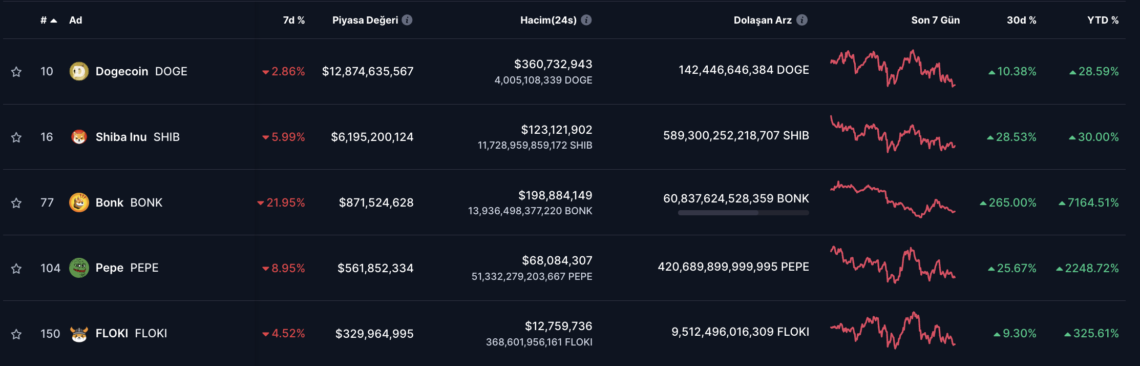Toggle watchlist star for Dogecoin
Screen dimensions: 1140x366
pyautogui.click(x=16, y=71)
